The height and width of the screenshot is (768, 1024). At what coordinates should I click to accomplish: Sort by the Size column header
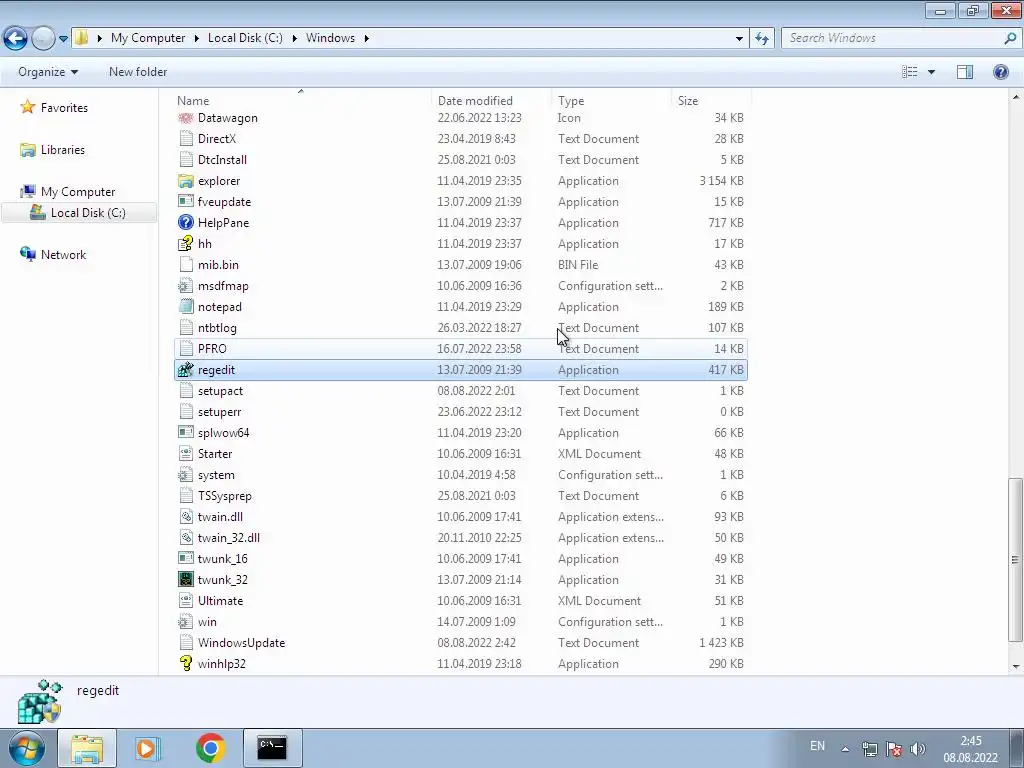click(688, 101)
